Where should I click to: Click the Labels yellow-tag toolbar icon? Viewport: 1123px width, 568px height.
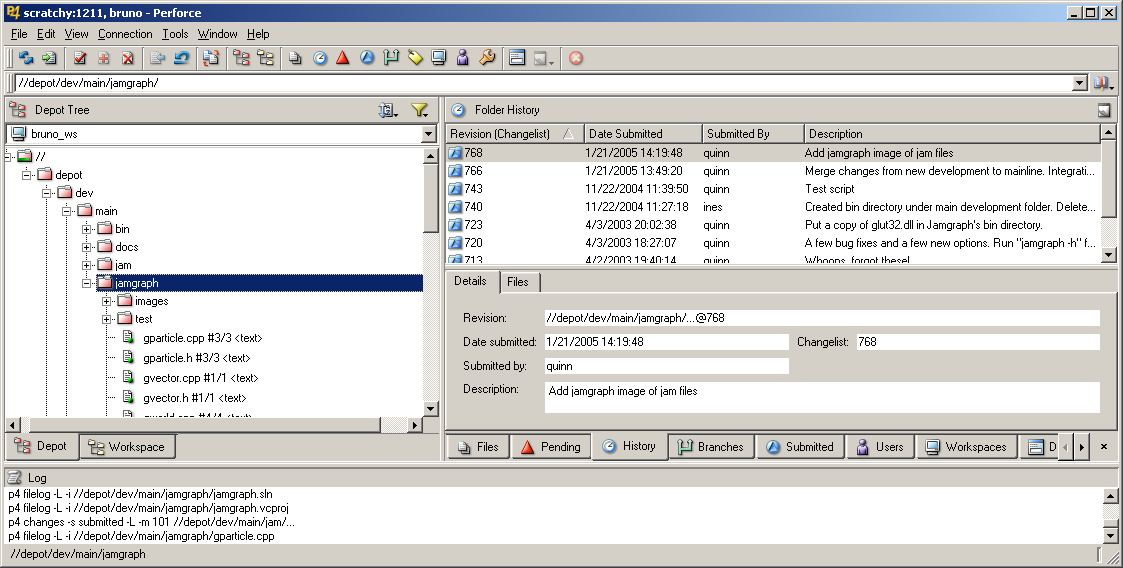point(415,58)
